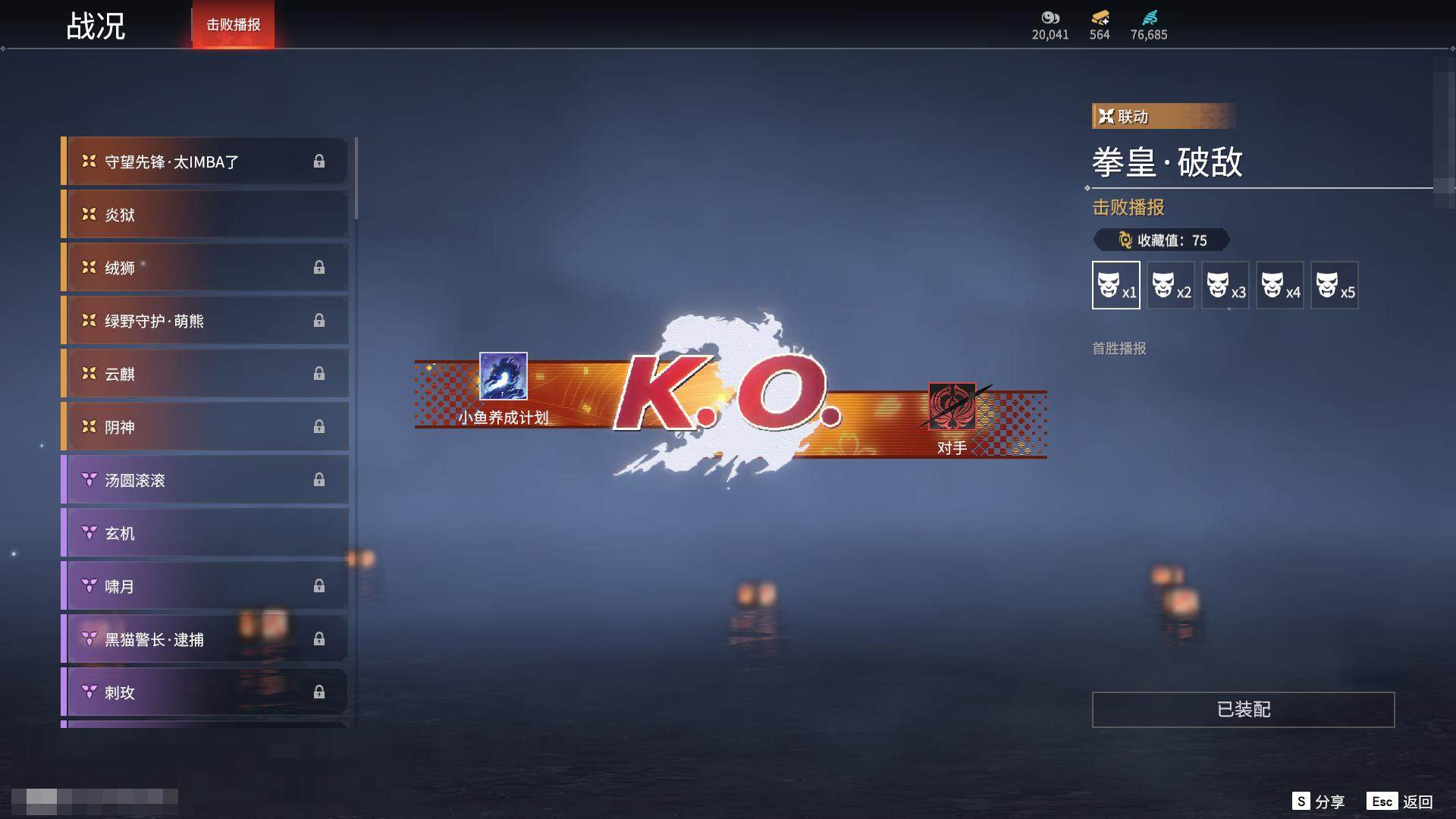Click the 分享 share button
This screenshot has height=819, width=1456.
[x=1319, y=802]
